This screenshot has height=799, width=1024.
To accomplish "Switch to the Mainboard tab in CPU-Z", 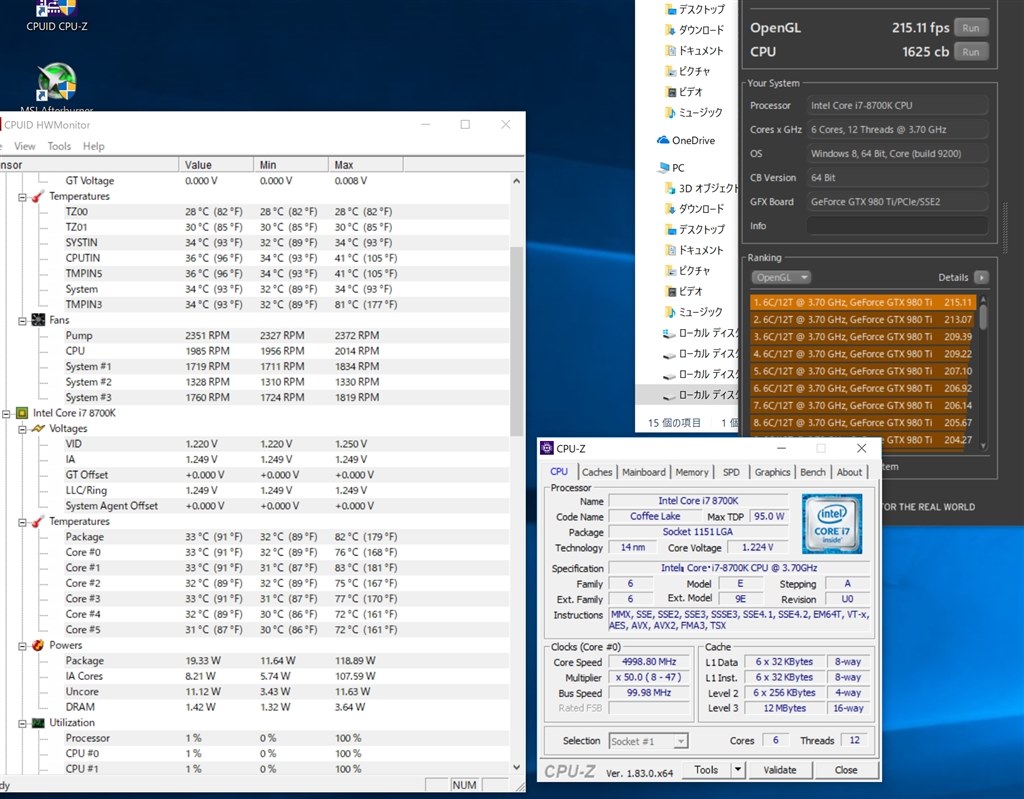I will (643, 472).
